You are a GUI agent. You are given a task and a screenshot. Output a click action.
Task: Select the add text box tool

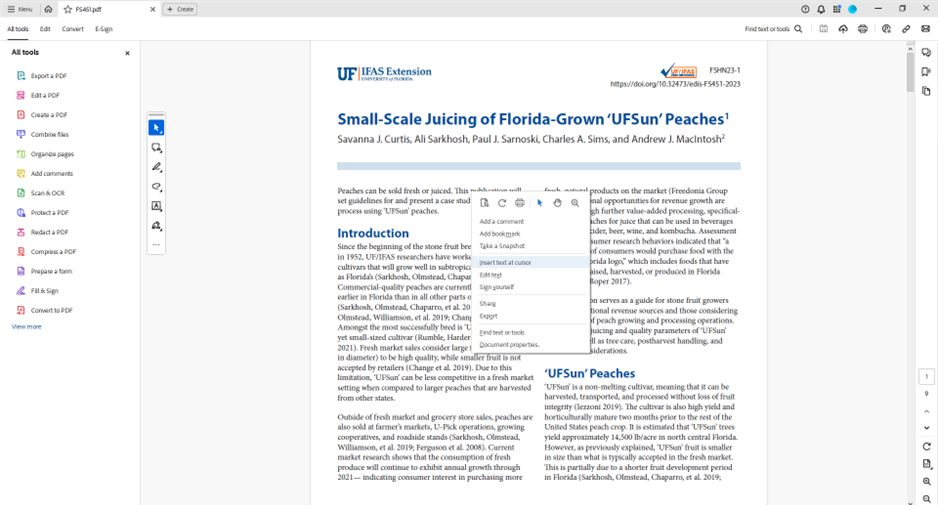[x=157, y=206]
